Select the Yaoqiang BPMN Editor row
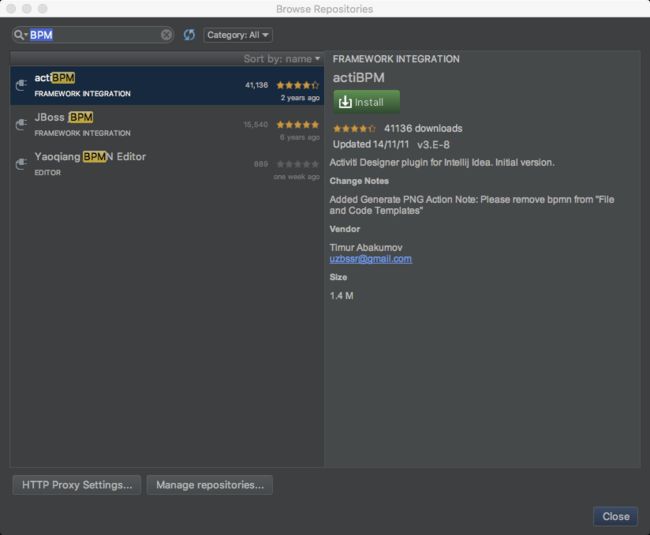 tap(167, 165)
